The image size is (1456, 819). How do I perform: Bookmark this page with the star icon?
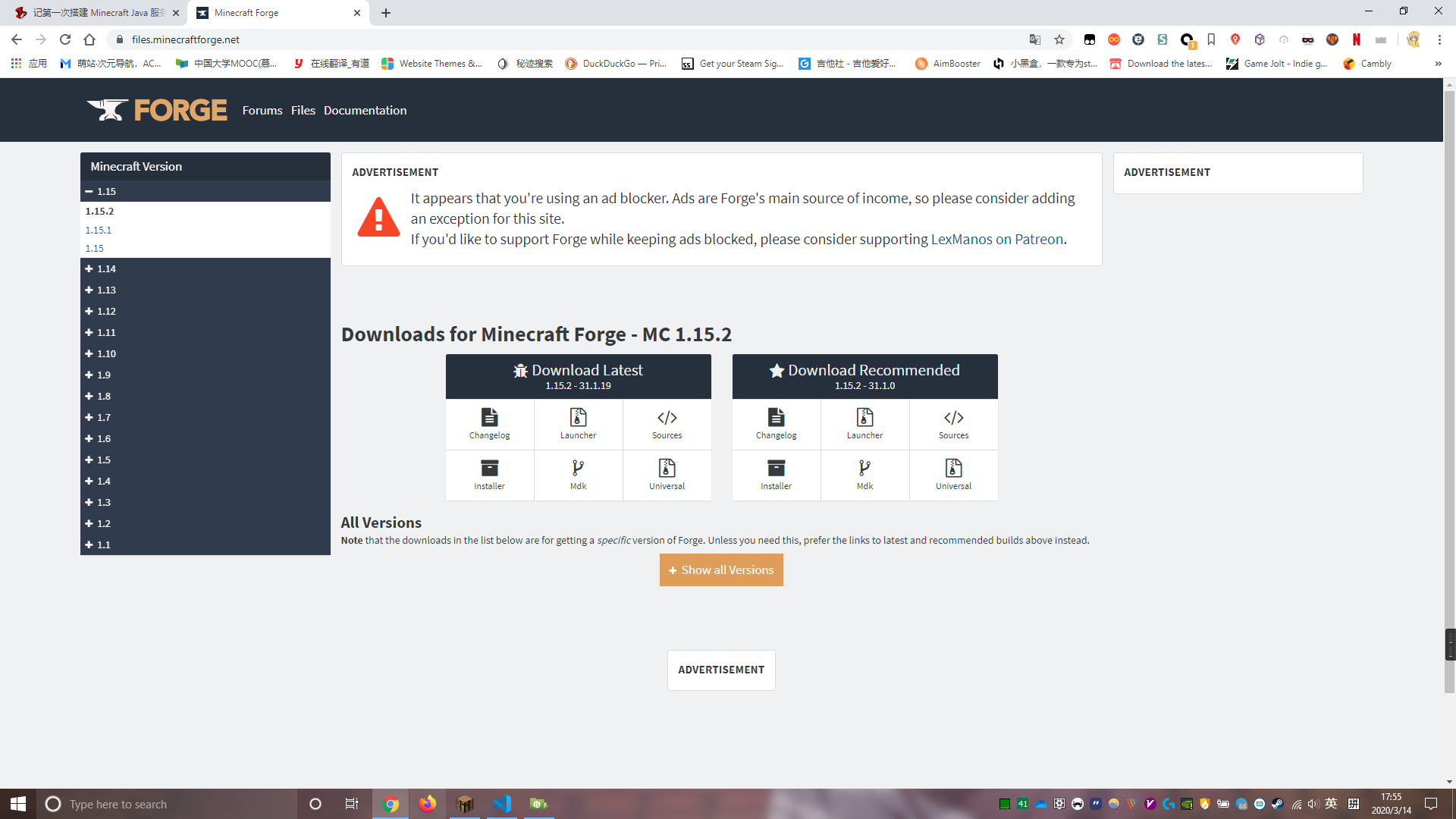(x=1059, y=39)
